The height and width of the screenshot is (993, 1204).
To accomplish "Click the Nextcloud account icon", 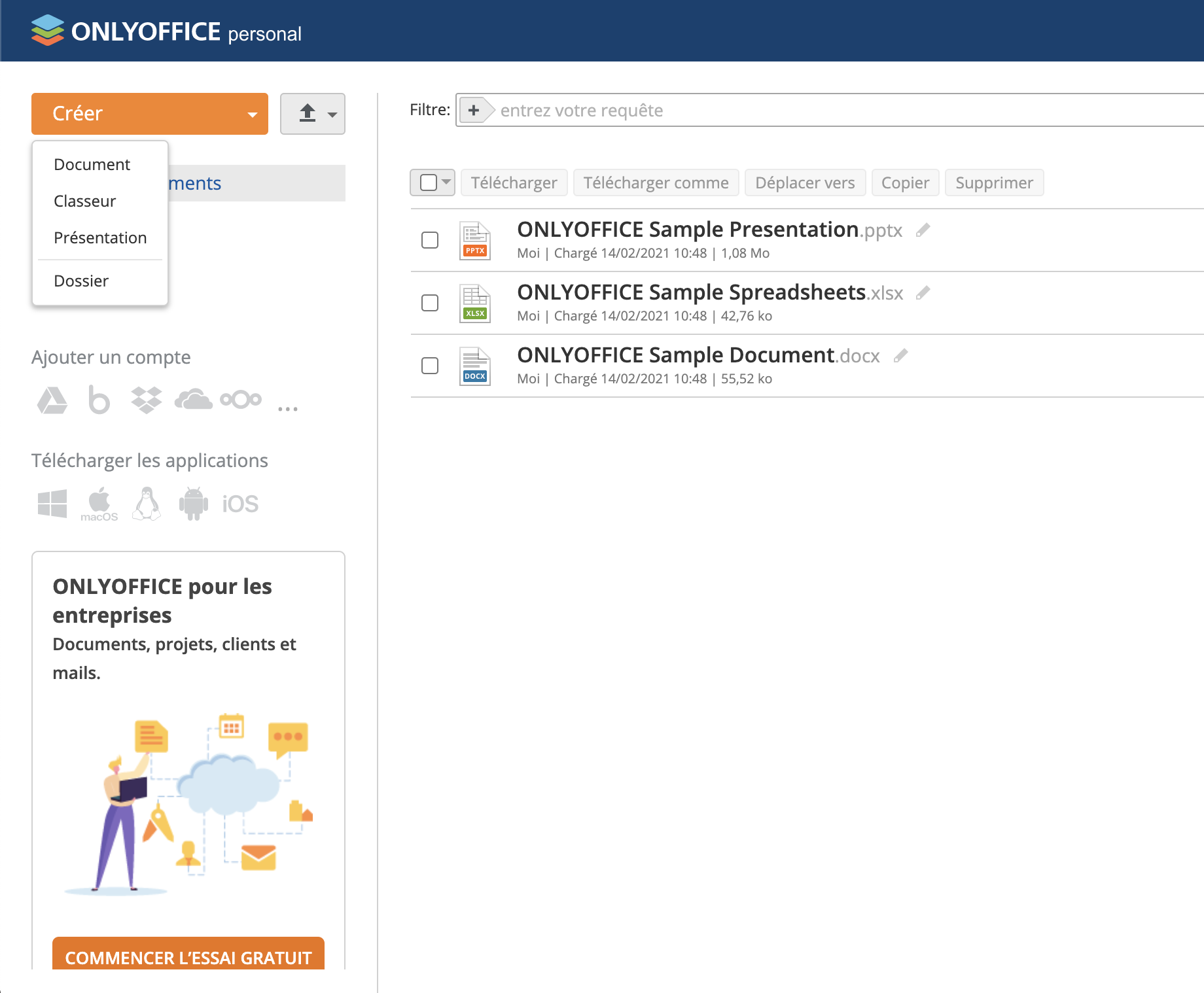I will point(241,399).
